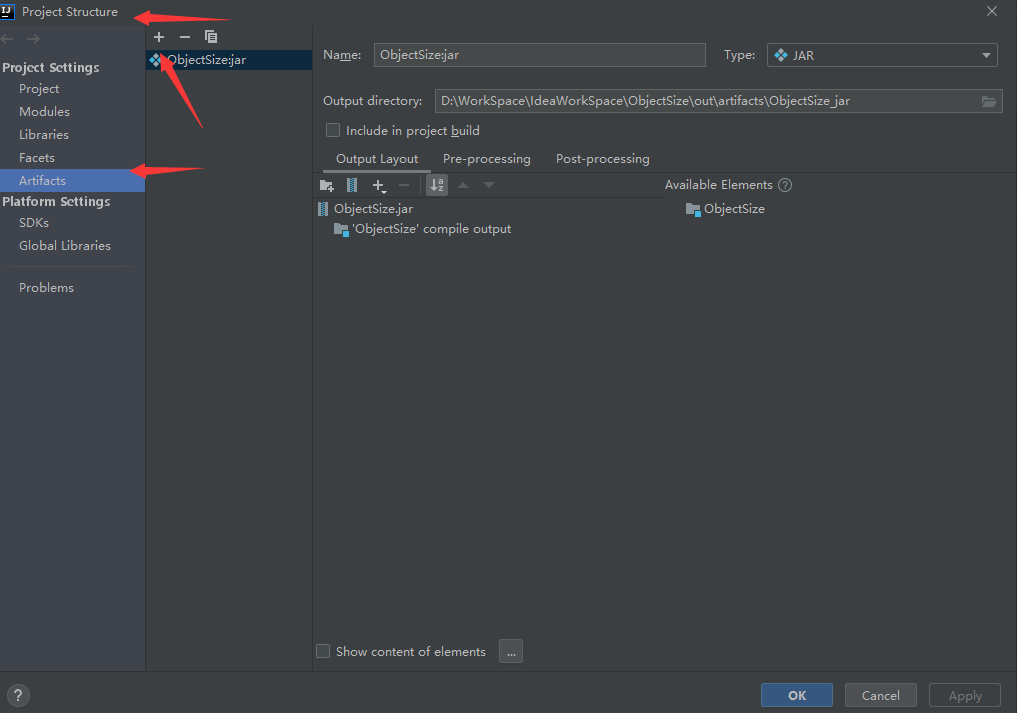Open SDKs platform settings
This screenshot has height=713, width=1017.
click(34, 223)
